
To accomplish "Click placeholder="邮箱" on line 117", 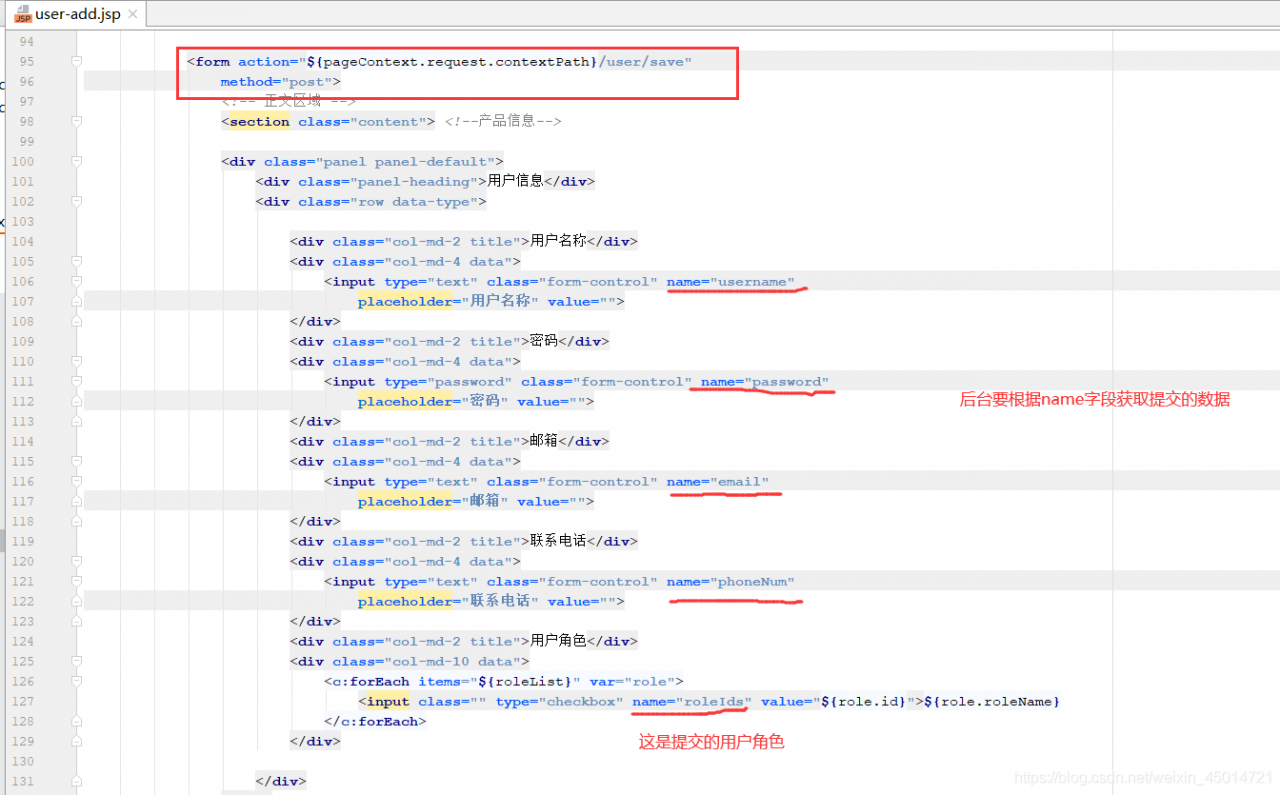I will point(434,502).
